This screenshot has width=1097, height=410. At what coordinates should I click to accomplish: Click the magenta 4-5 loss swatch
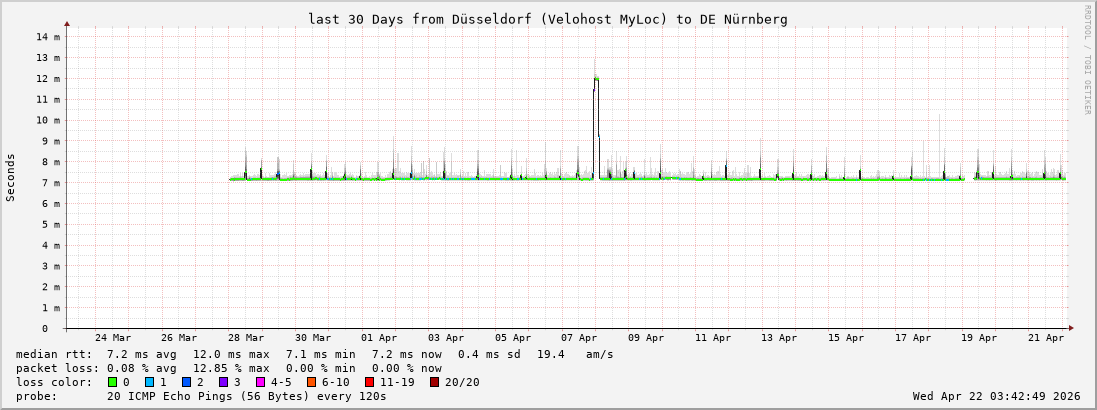(261, 382)
